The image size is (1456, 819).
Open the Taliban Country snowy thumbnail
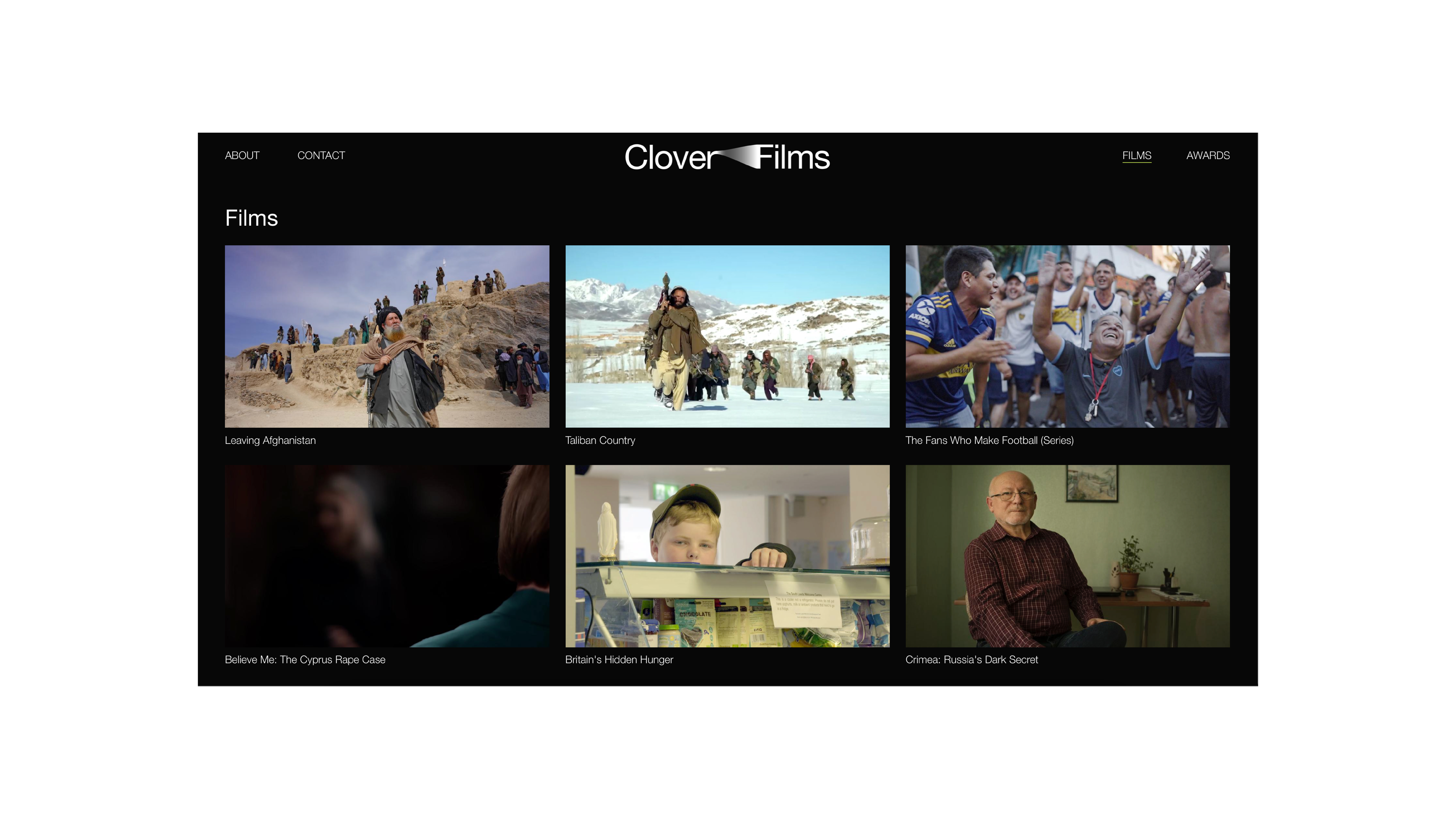727,336
